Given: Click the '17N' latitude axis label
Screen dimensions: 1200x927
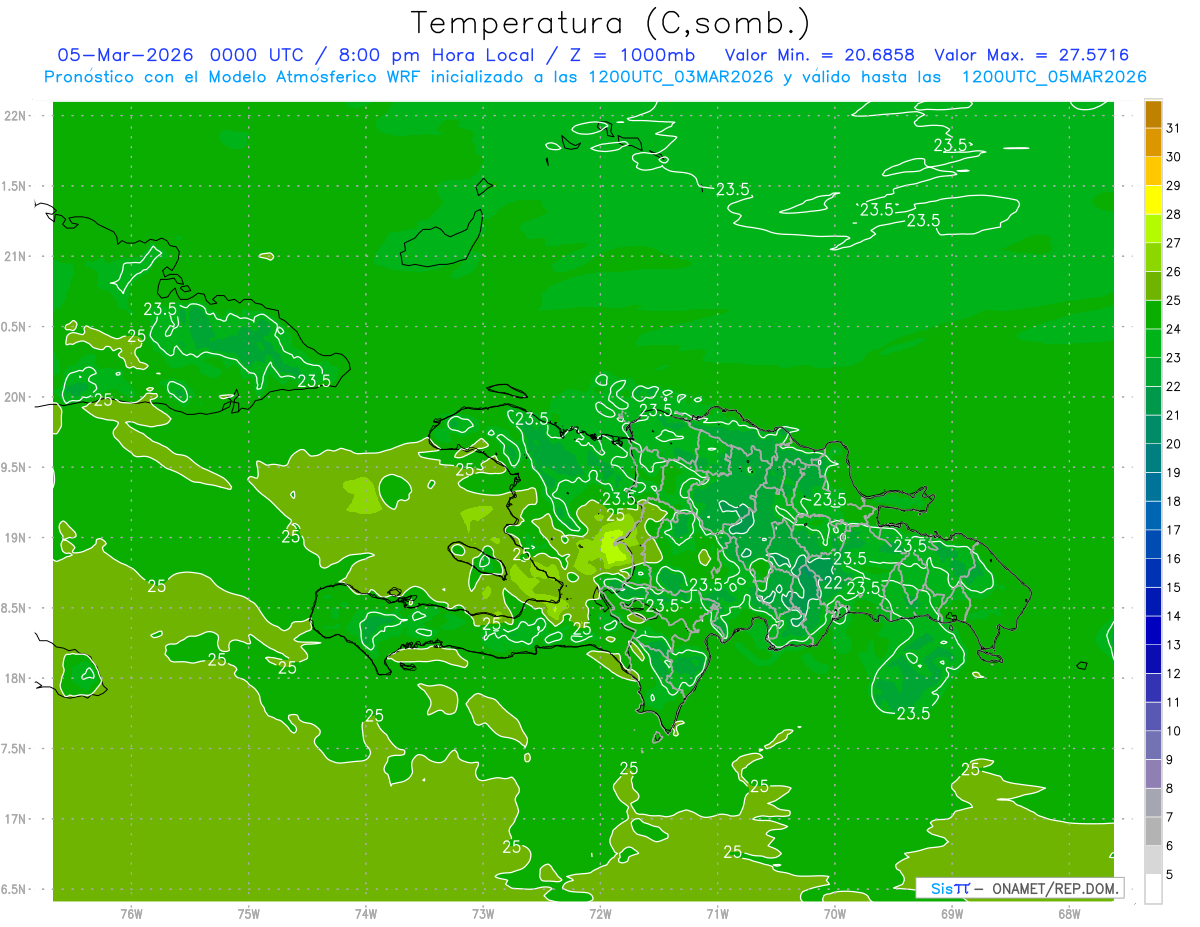Looking at the screenshot, I should click(16, 819).
